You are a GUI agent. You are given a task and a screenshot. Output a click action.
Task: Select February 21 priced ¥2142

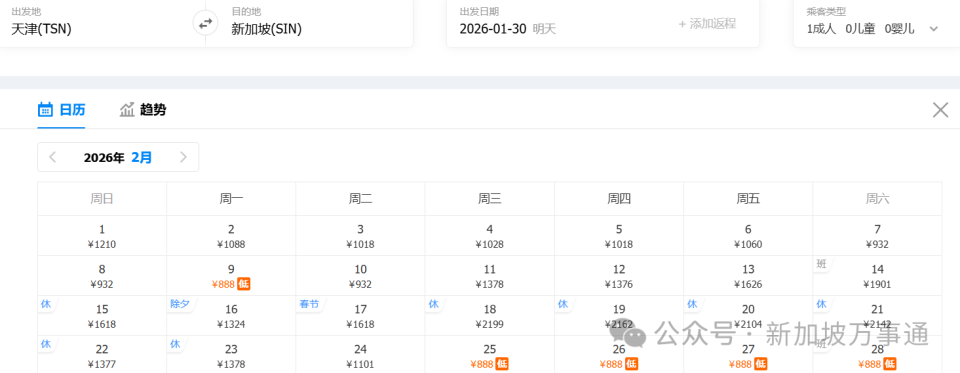877,316
